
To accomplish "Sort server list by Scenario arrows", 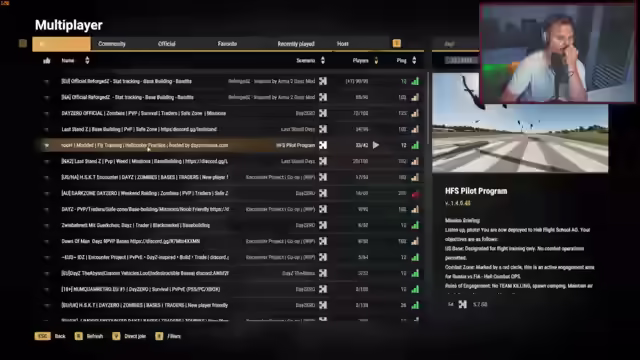I will (322, 60).
